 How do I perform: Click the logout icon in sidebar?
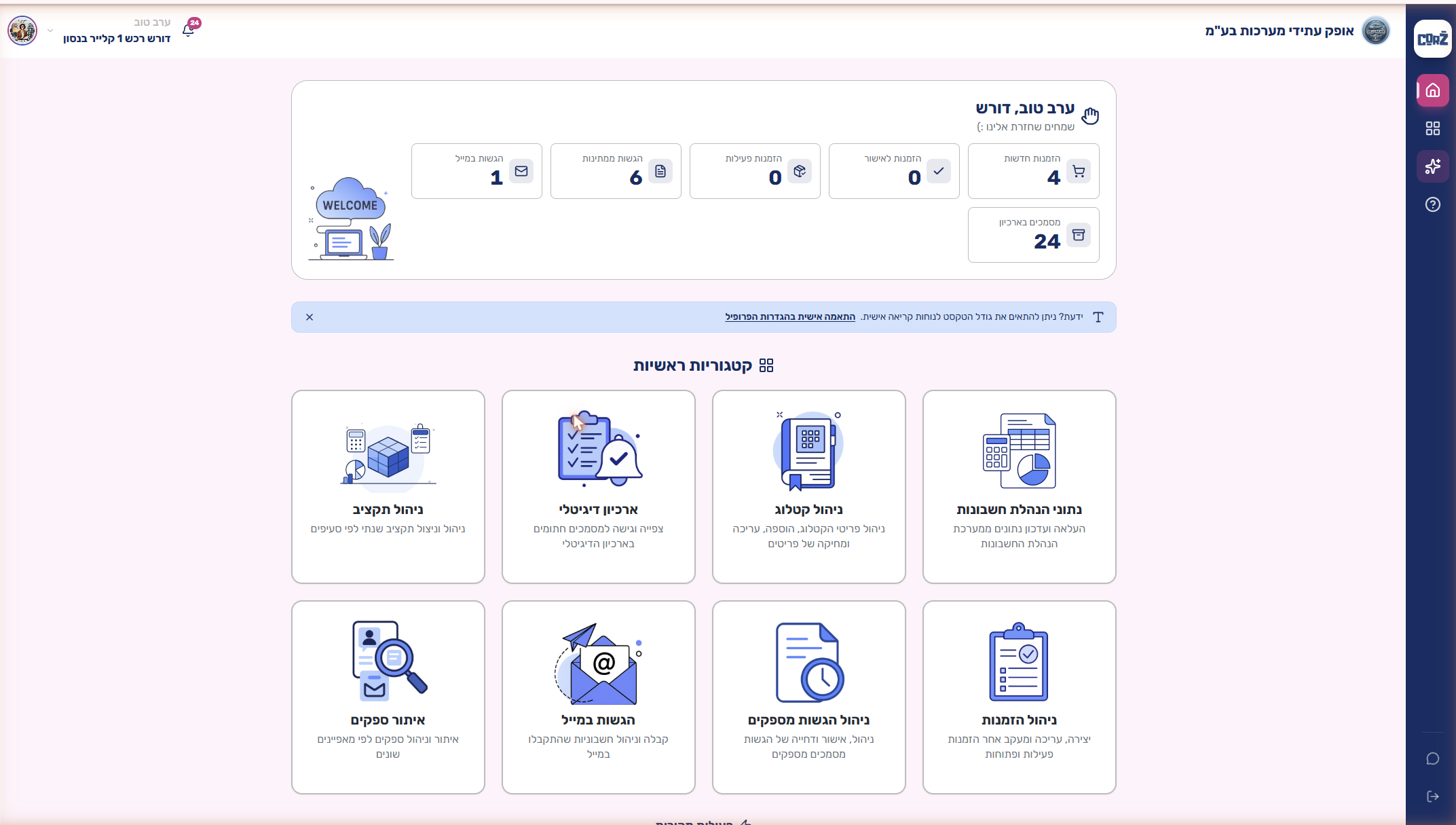(1432, 796)
